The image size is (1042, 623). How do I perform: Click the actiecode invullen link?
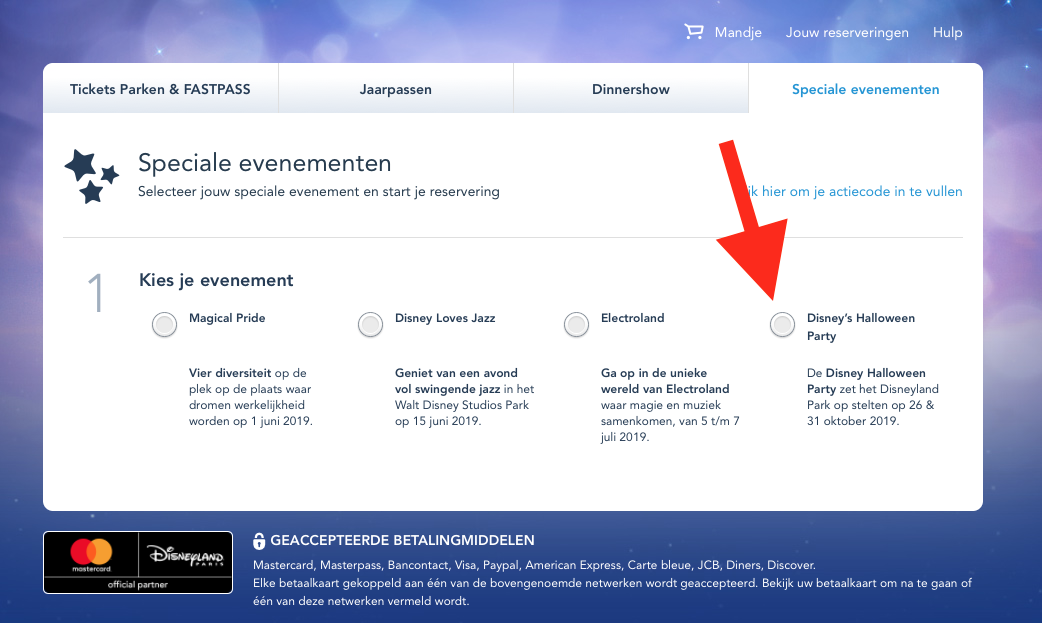click(x=853, y=191)
